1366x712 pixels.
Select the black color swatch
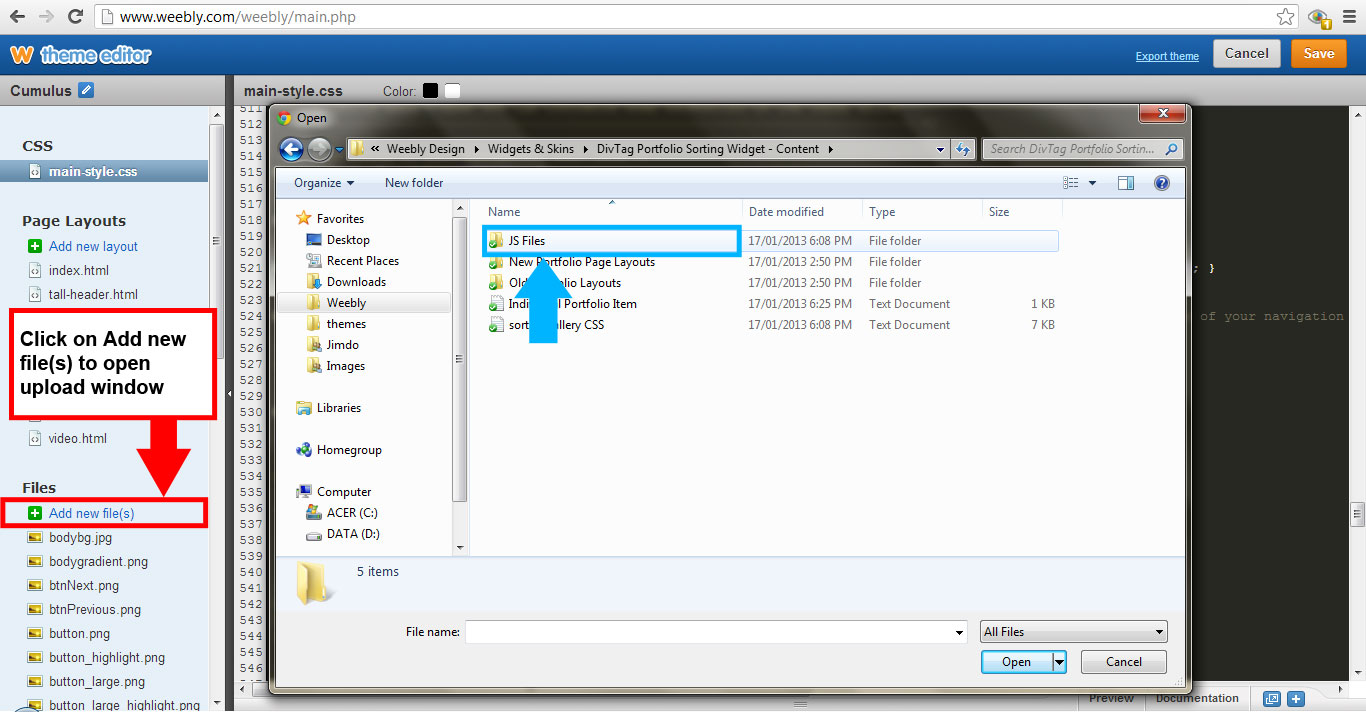tap(431, 91)
